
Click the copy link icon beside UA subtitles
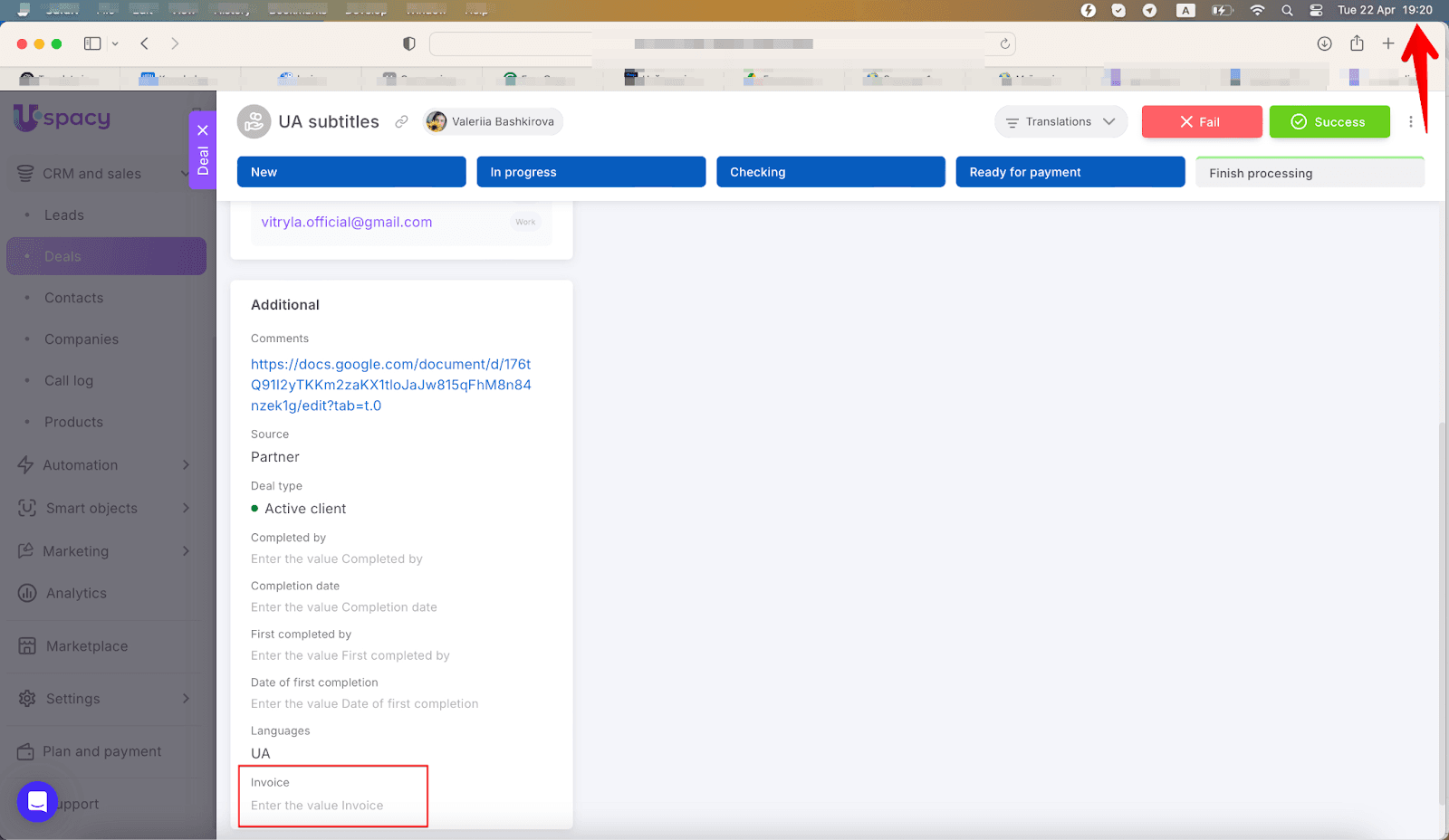[401, 122]
